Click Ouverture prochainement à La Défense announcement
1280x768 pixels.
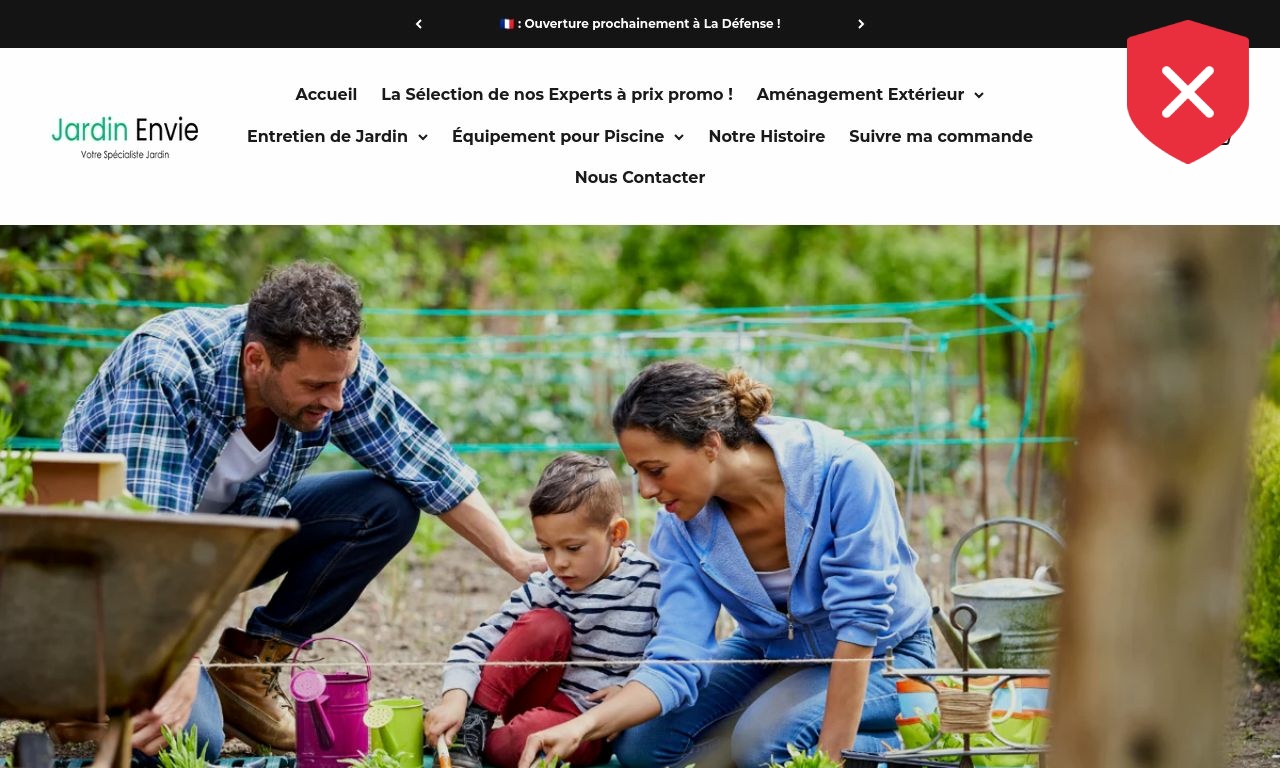648,24
